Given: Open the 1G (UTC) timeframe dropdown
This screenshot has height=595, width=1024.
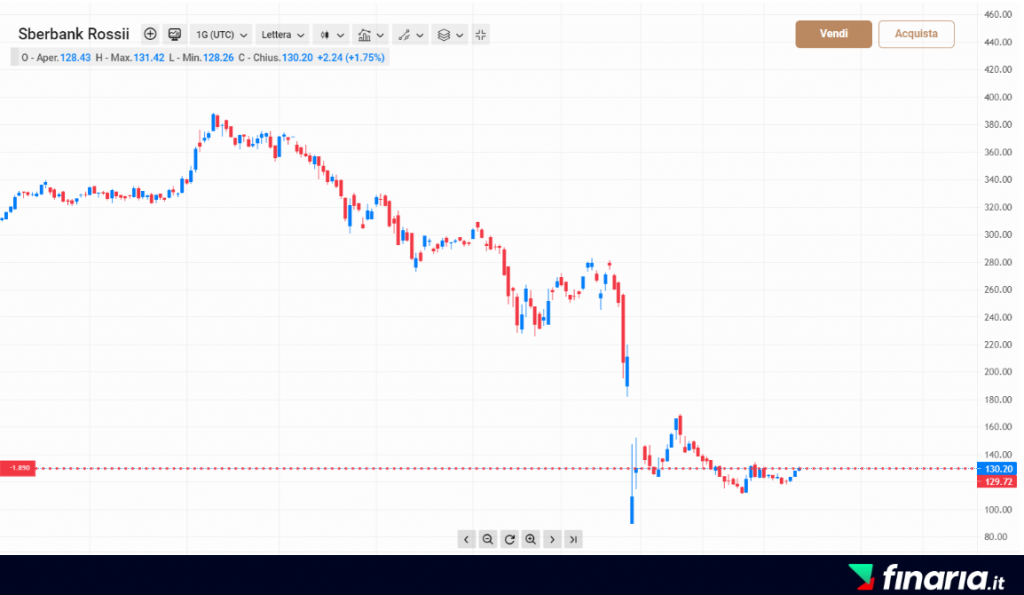Looking at the screenshot, I should 221,35.
